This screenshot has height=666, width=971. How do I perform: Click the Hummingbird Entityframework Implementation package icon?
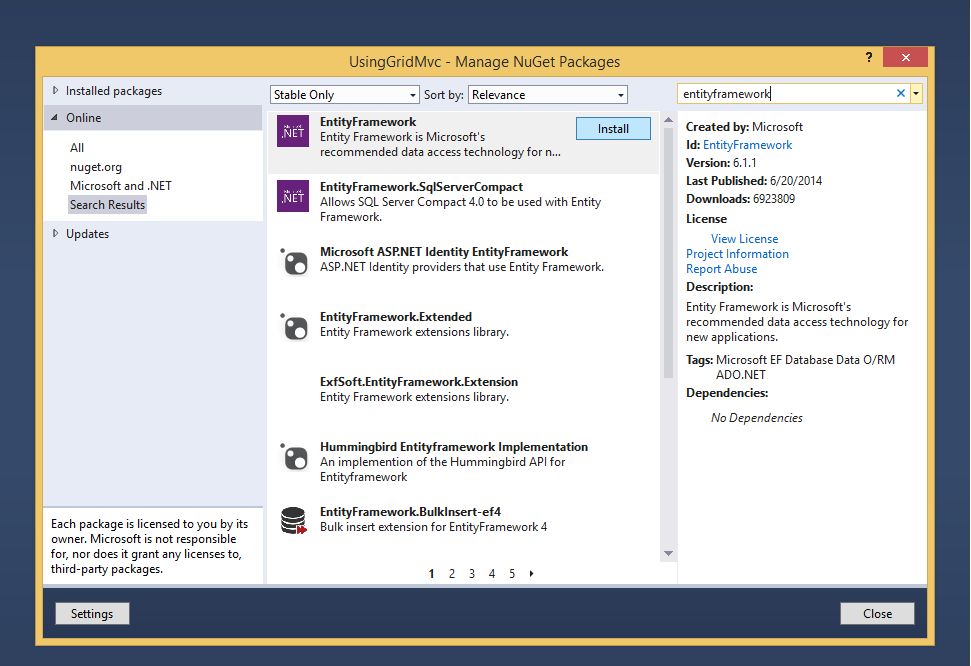pyautogui.click(x=294, y=457)
